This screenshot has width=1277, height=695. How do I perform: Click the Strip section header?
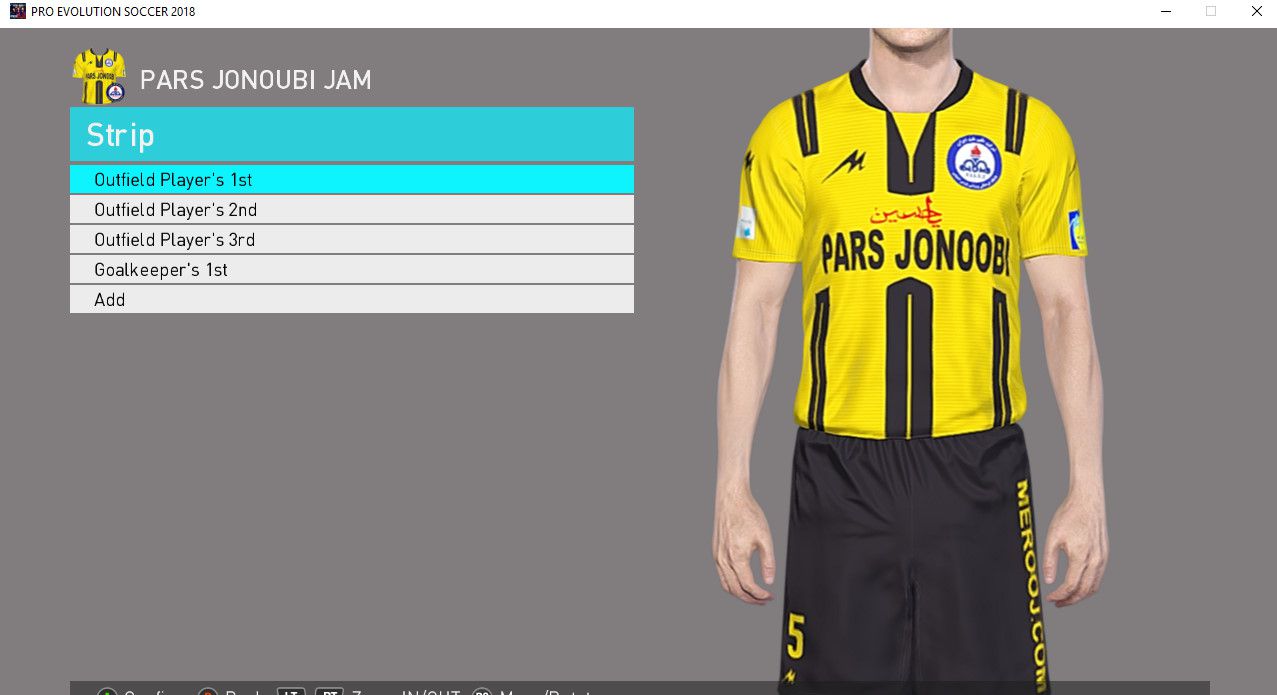tap(351, 135)
